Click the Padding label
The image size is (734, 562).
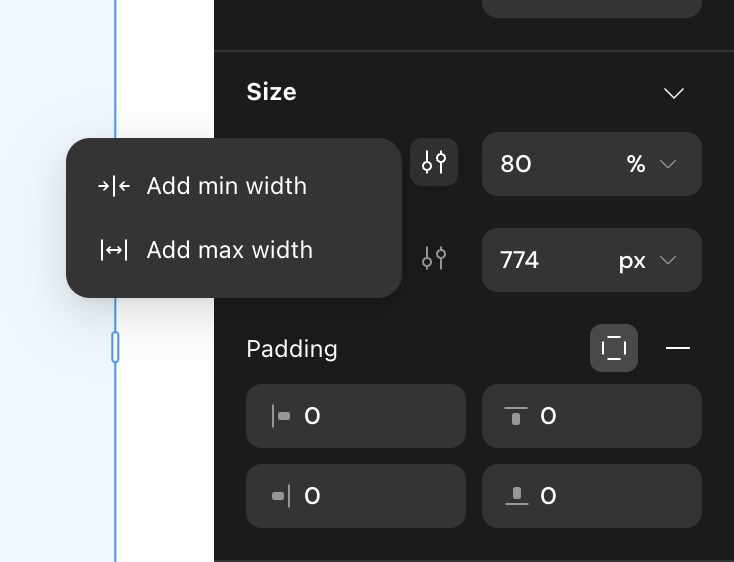[292, 349]
